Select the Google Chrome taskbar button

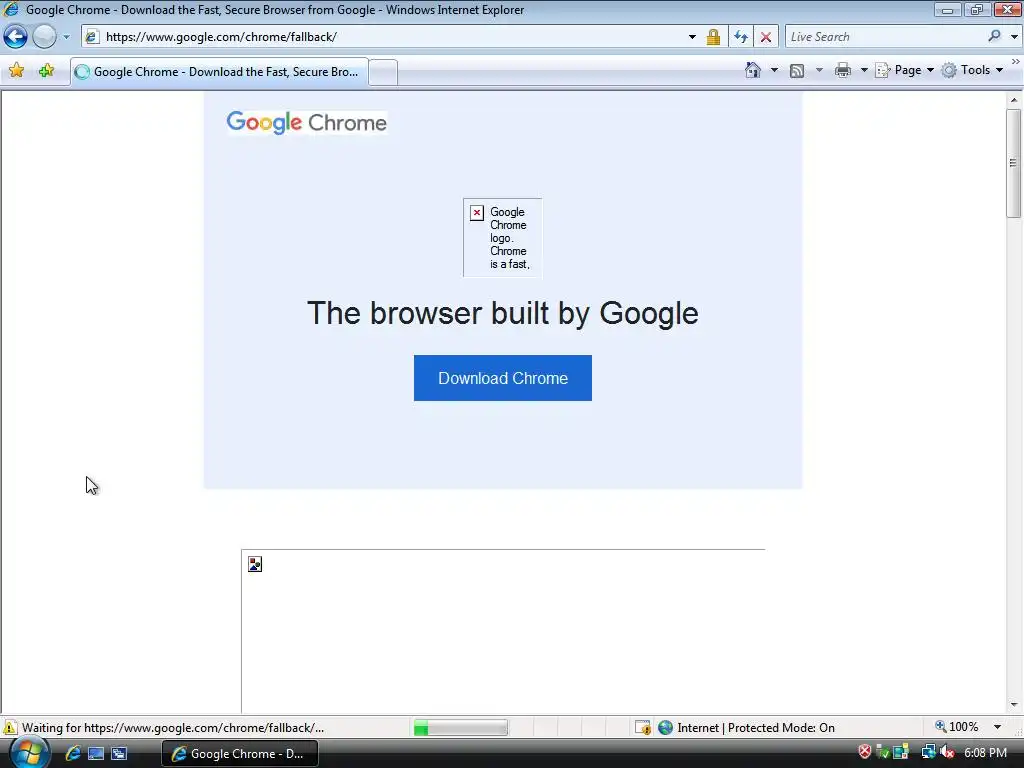[x=240, y=754]
